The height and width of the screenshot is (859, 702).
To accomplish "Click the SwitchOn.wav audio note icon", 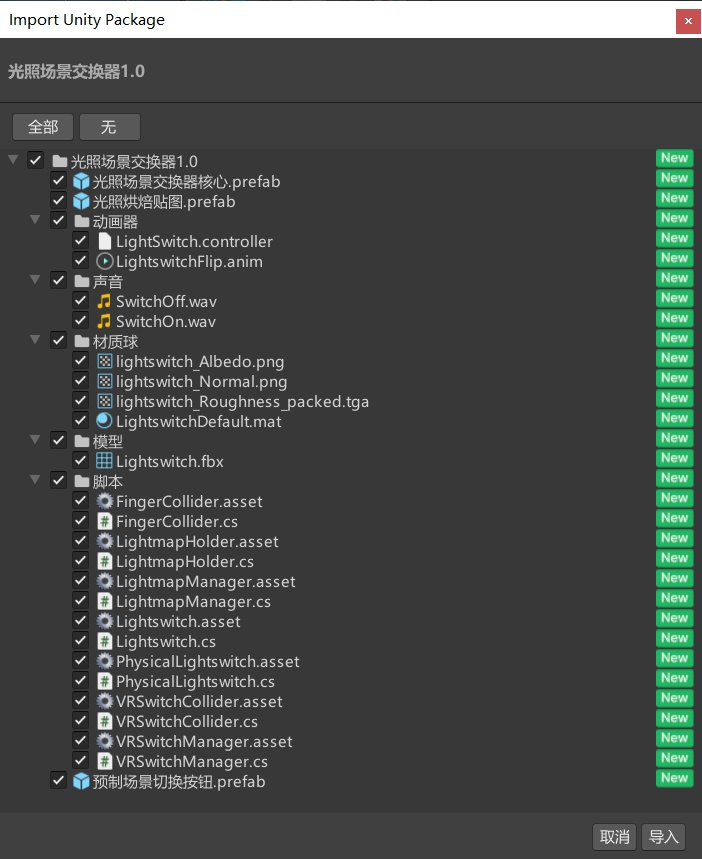I will point(104,322).
